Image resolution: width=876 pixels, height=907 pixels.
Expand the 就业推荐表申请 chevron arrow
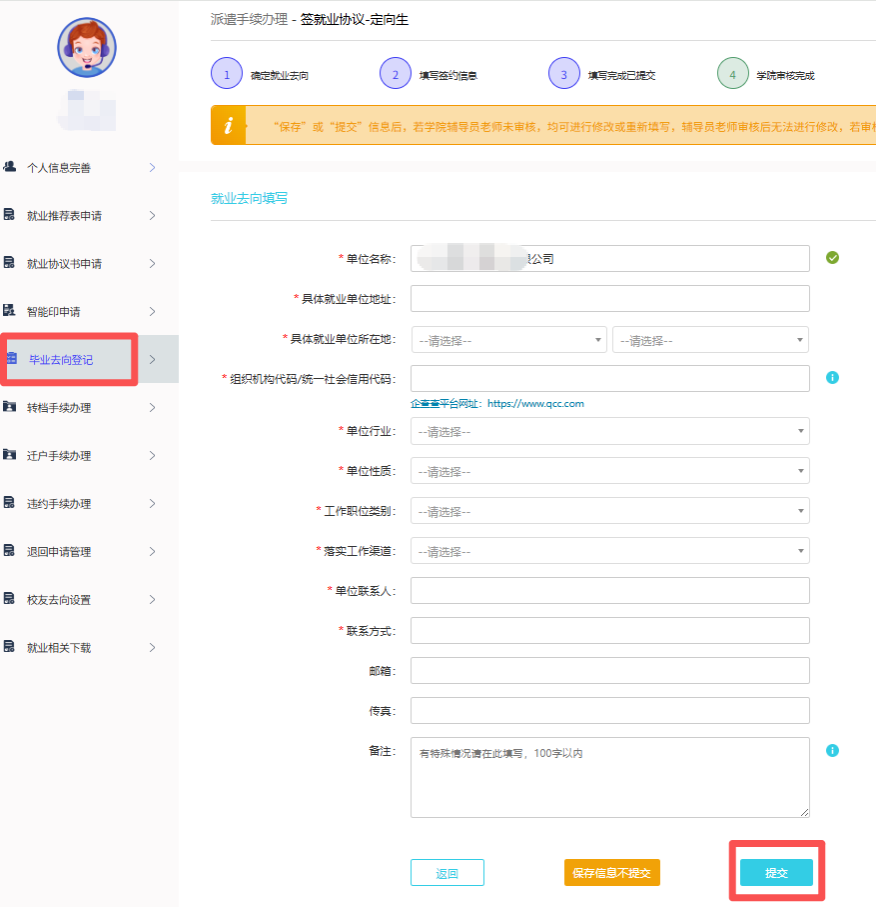point(152,215)
